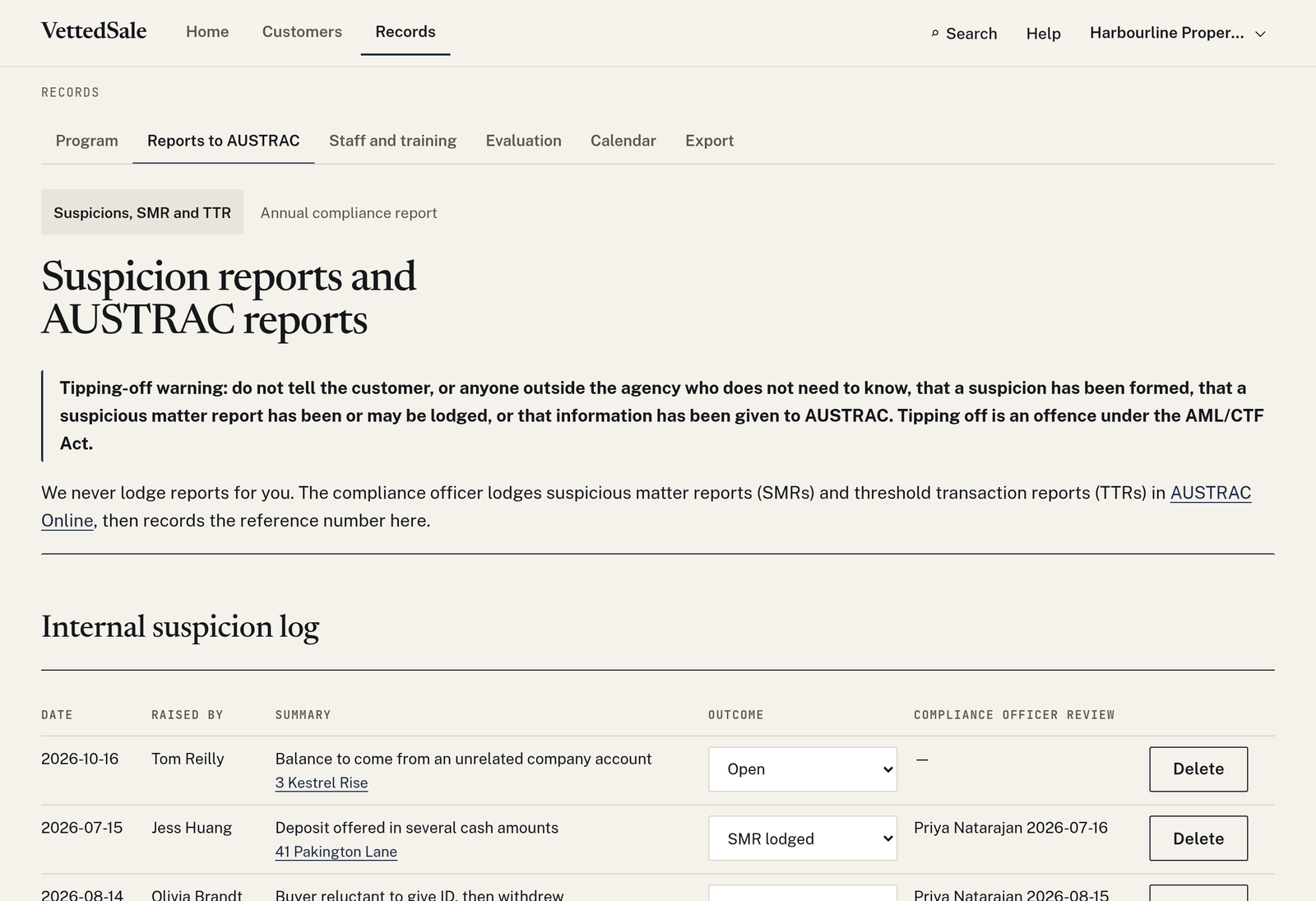Image resolution: width=1316 pixels, height=901 pixels.
Task: Click the Outcome column header
Action: coord(736,715)
